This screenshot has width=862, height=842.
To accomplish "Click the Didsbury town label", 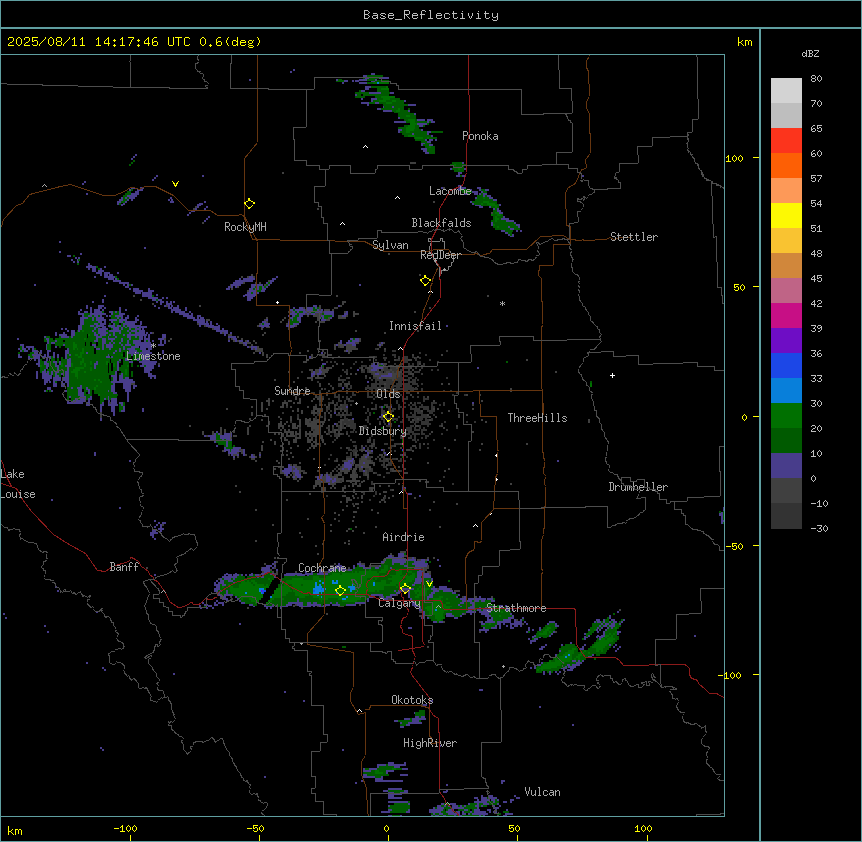I will [x=383, y=431].
